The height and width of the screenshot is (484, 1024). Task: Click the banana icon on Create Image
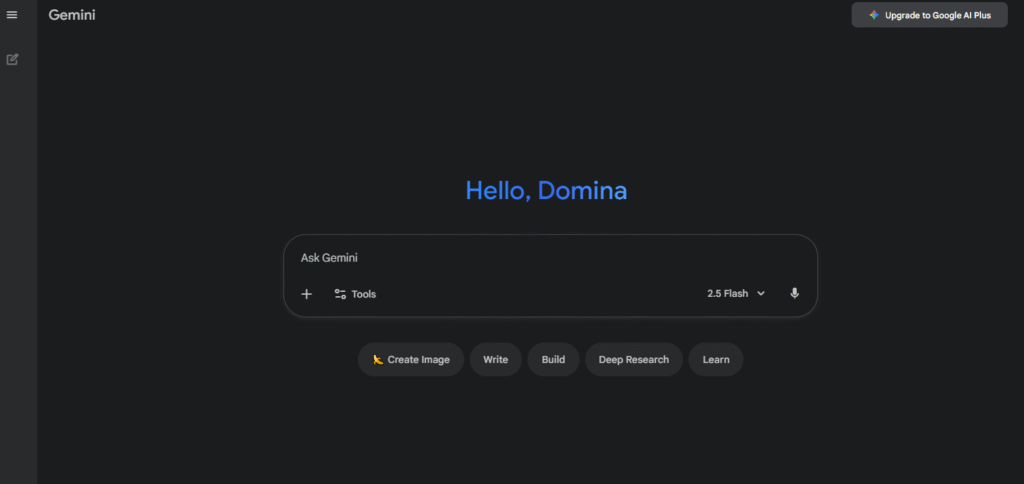(x=378, y=360)
